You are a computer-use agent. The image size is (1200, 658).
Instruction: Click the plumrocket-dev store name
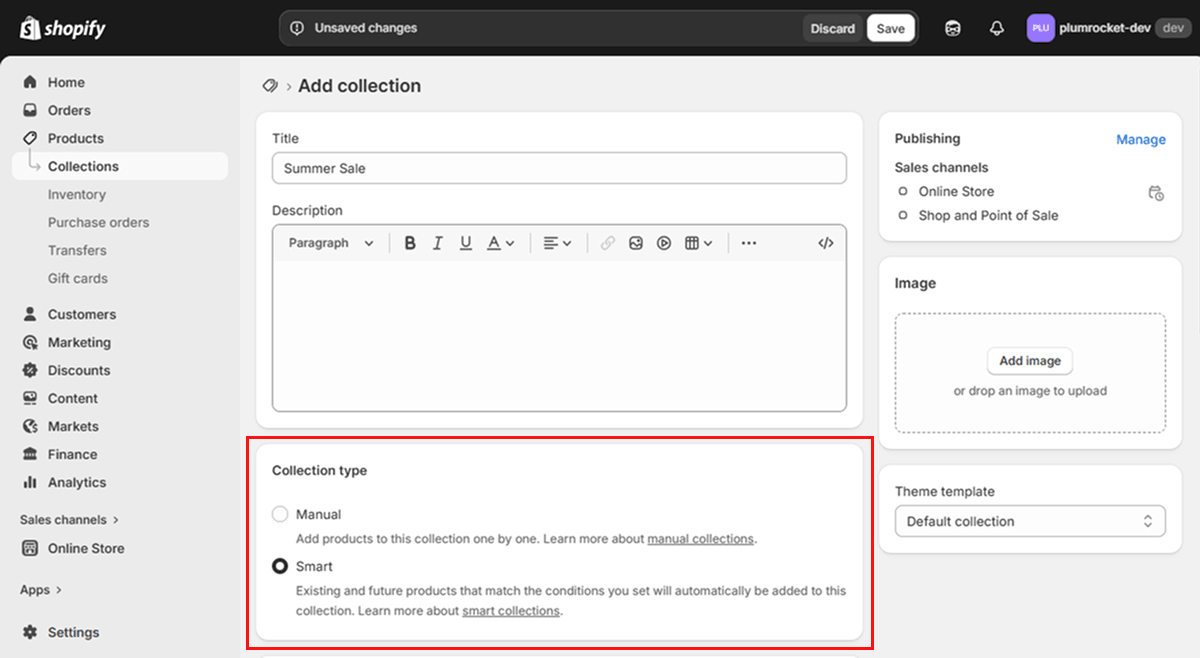click(1105, 28)
